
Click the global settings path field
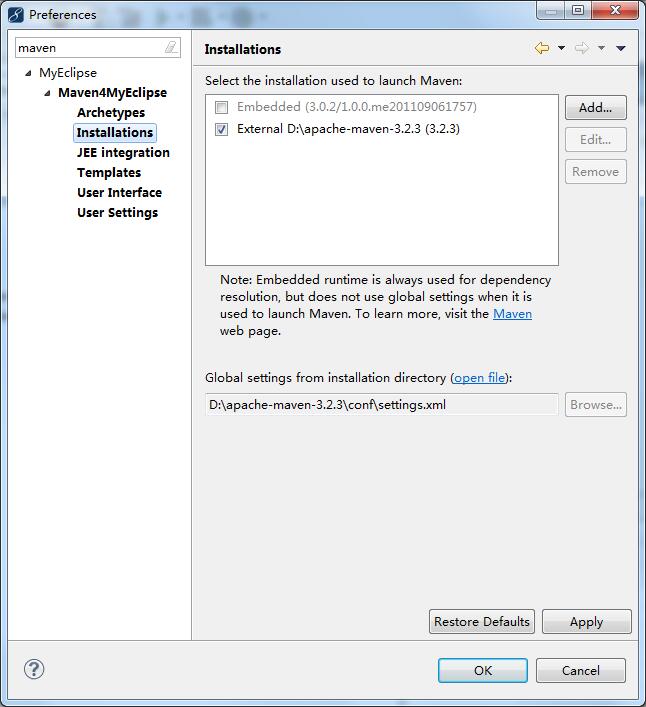pos(382,404)
